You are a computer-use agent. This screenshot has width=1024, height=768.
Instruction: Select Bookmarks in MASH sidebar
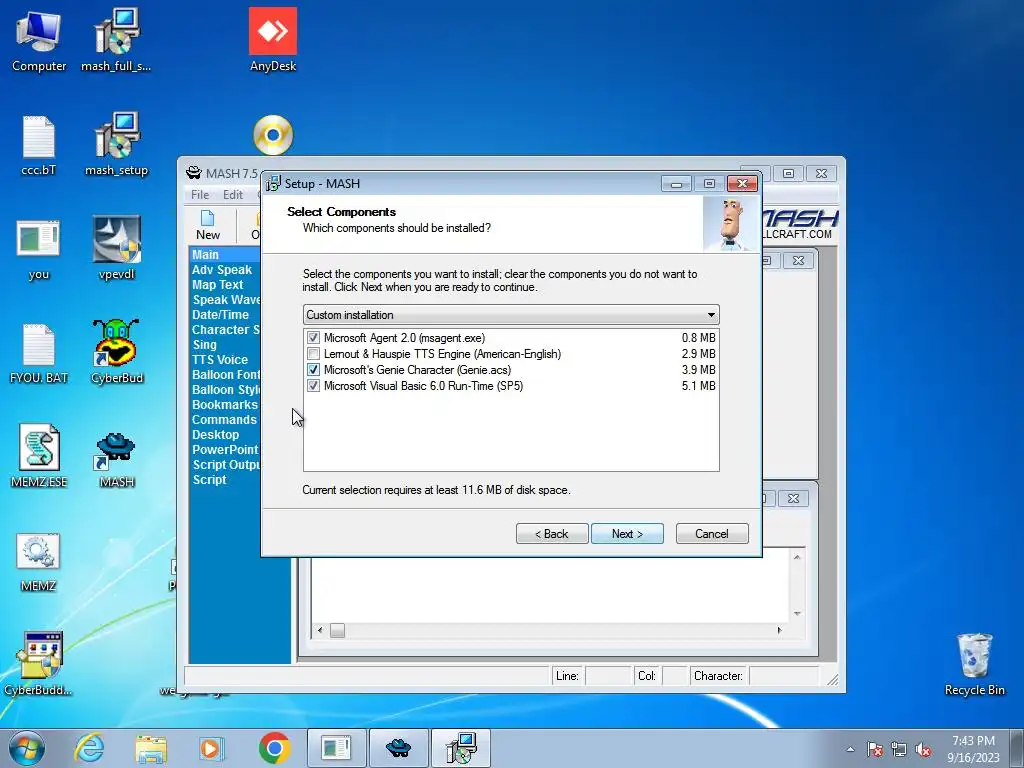pyautogui.click(x=225, y=405)
